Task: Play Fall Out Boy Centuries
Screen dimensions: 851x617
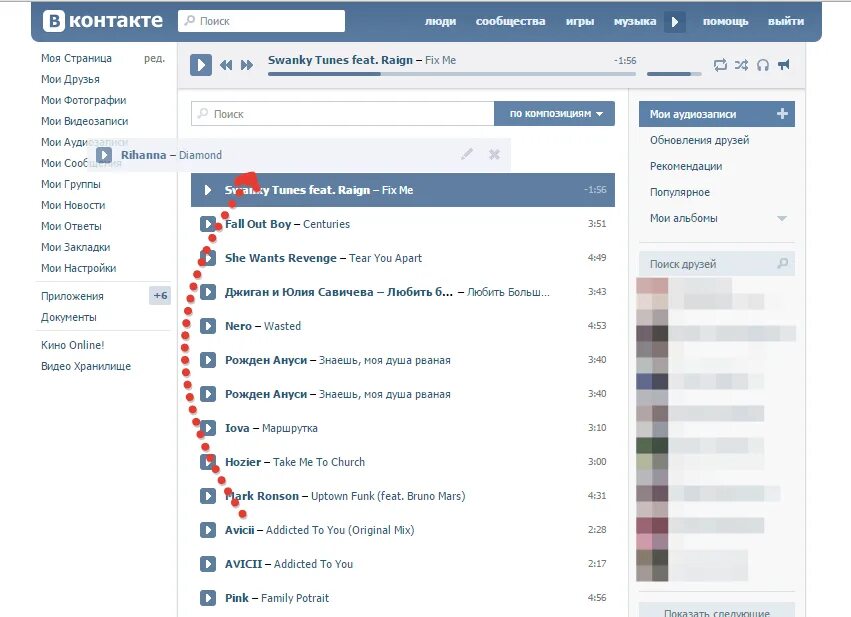Action: pos(208,224)
